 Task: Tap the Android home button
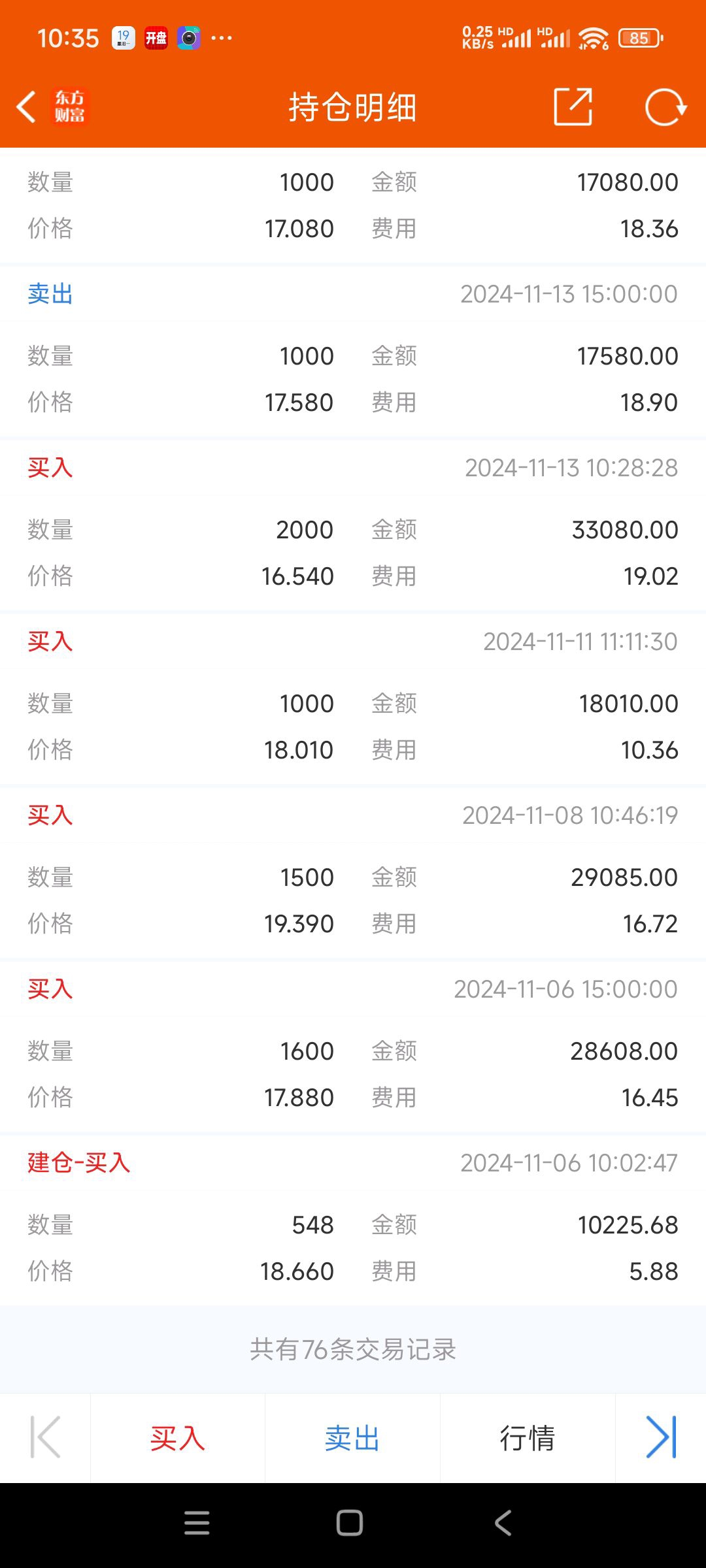click(350, 1523)
